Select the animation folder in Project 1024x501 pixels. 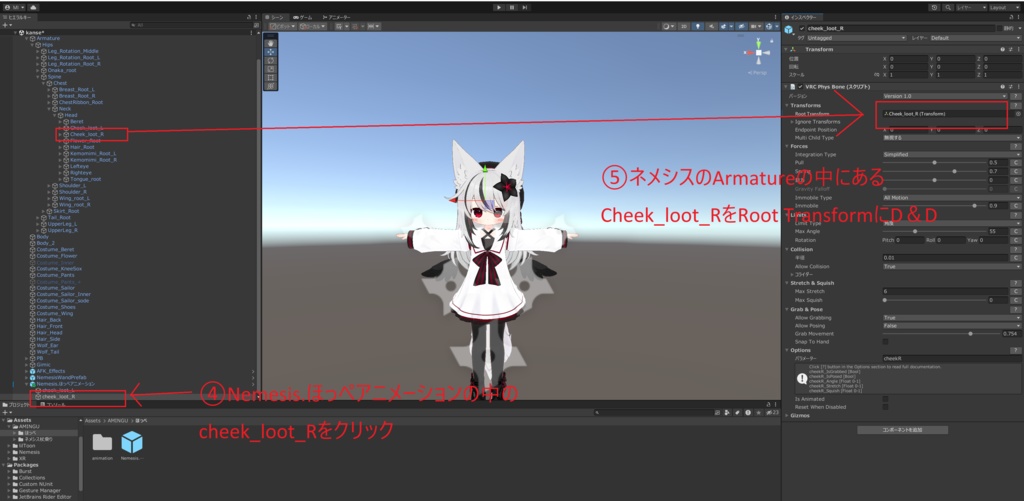102,446
